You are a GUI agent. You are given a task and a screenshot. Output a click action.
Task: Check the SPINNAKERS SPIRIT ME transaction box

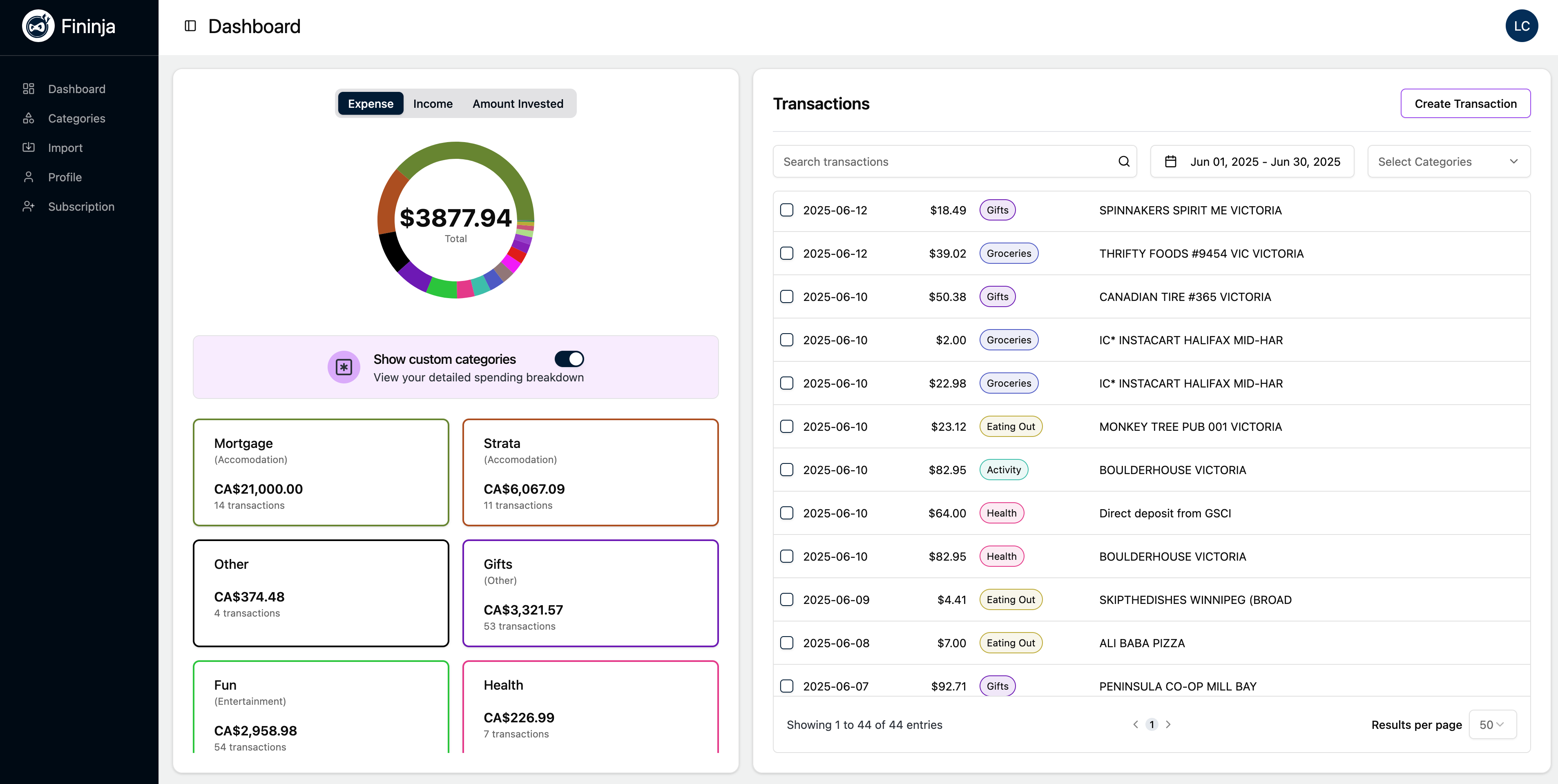pos(786,210)
